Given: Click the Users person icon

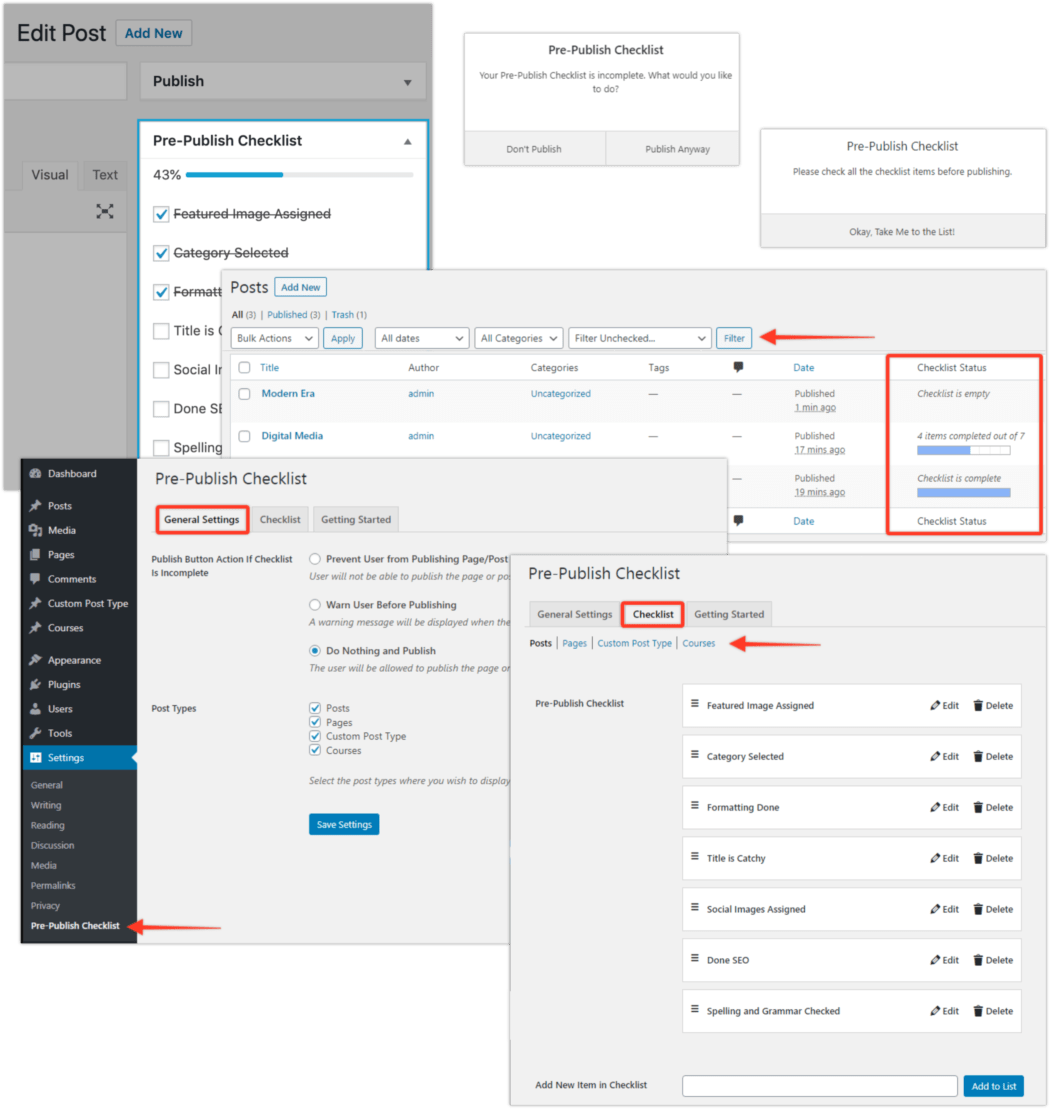Looking at the screenshot, I should [x=35, y=709].
